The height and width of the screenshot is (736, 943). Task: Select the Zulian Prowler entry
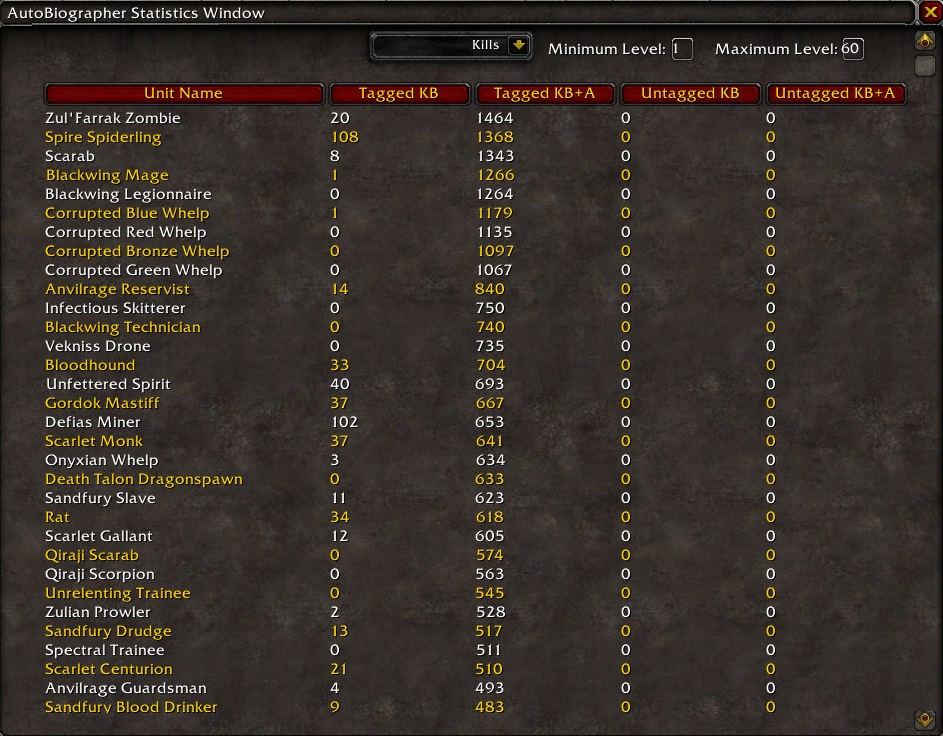pyautogui.click(x=97, y=612)
